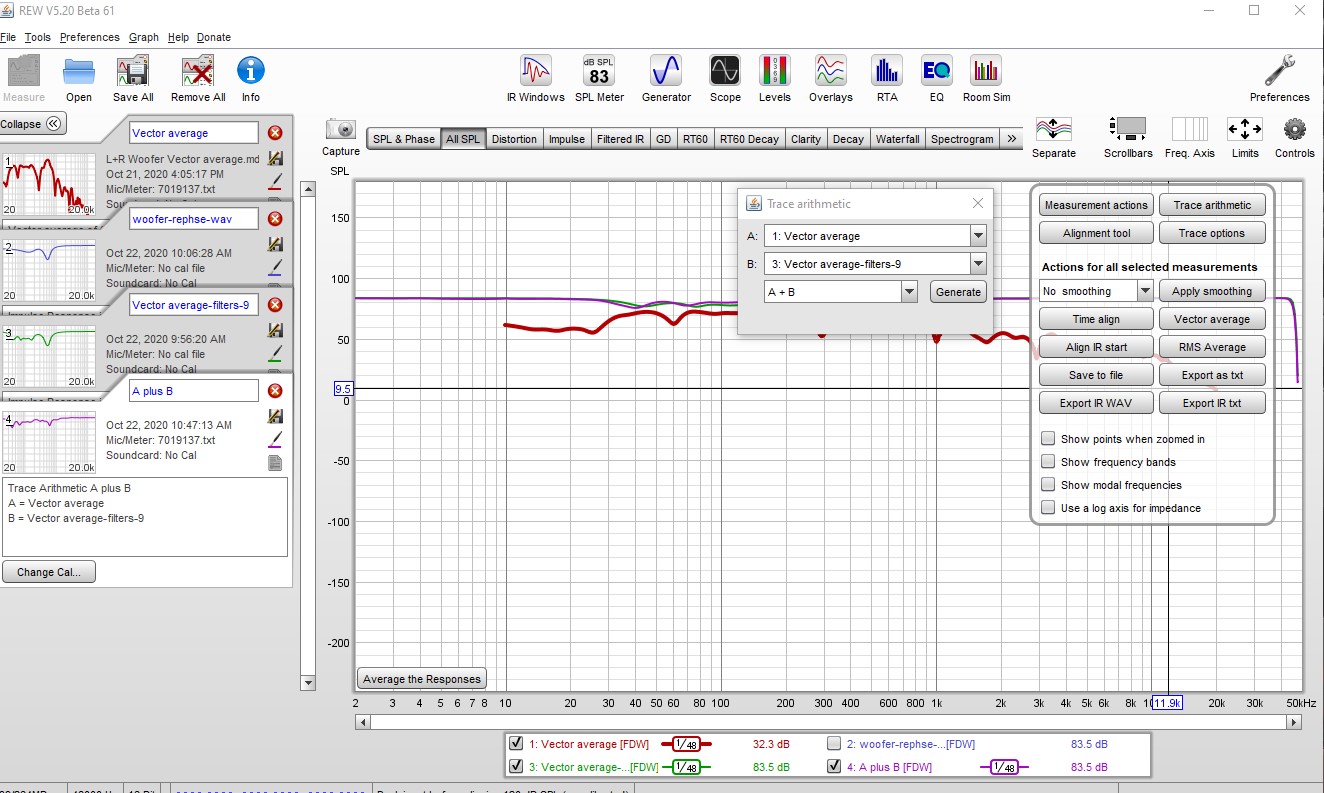Click the RMS Average button
The width and height of the screenshot is (1324, 793).
click(1212, 347)
